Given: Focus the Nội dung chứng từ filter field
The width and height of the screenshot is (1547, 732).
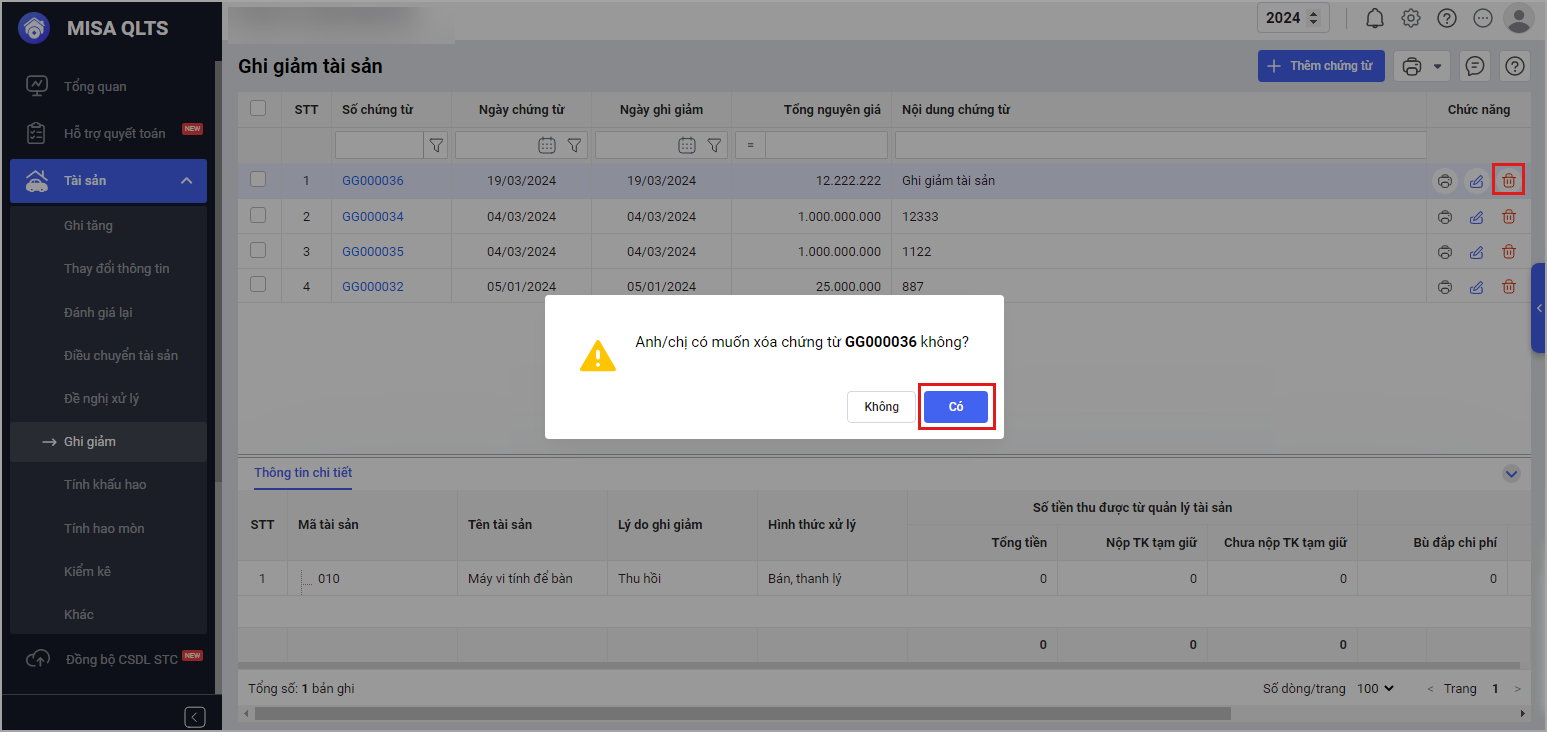Looking at the screenshot, I should pos(1160,145).
